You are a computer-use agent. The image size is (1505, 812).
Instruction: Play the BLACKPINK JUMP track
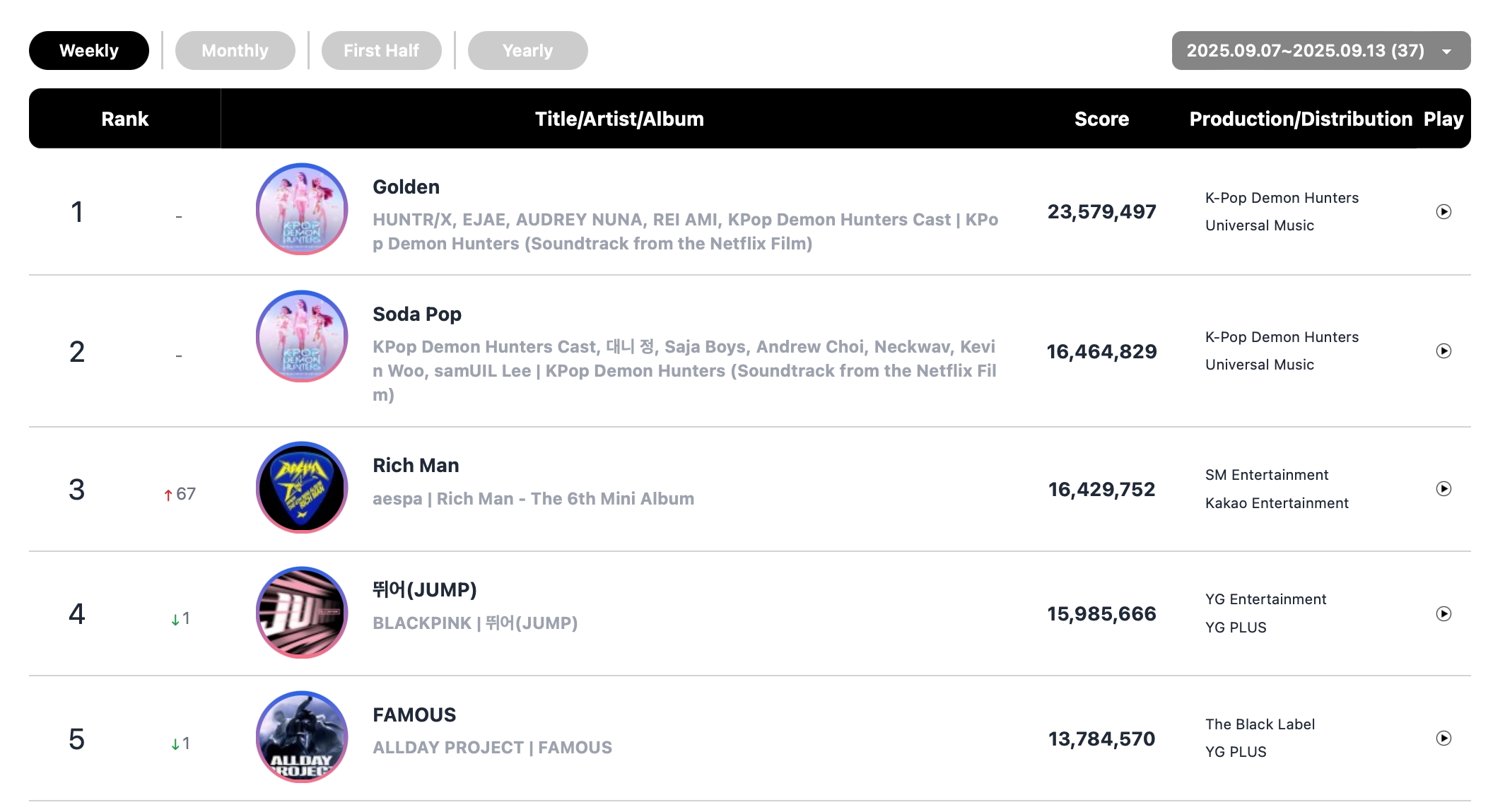pos(1443,613)
